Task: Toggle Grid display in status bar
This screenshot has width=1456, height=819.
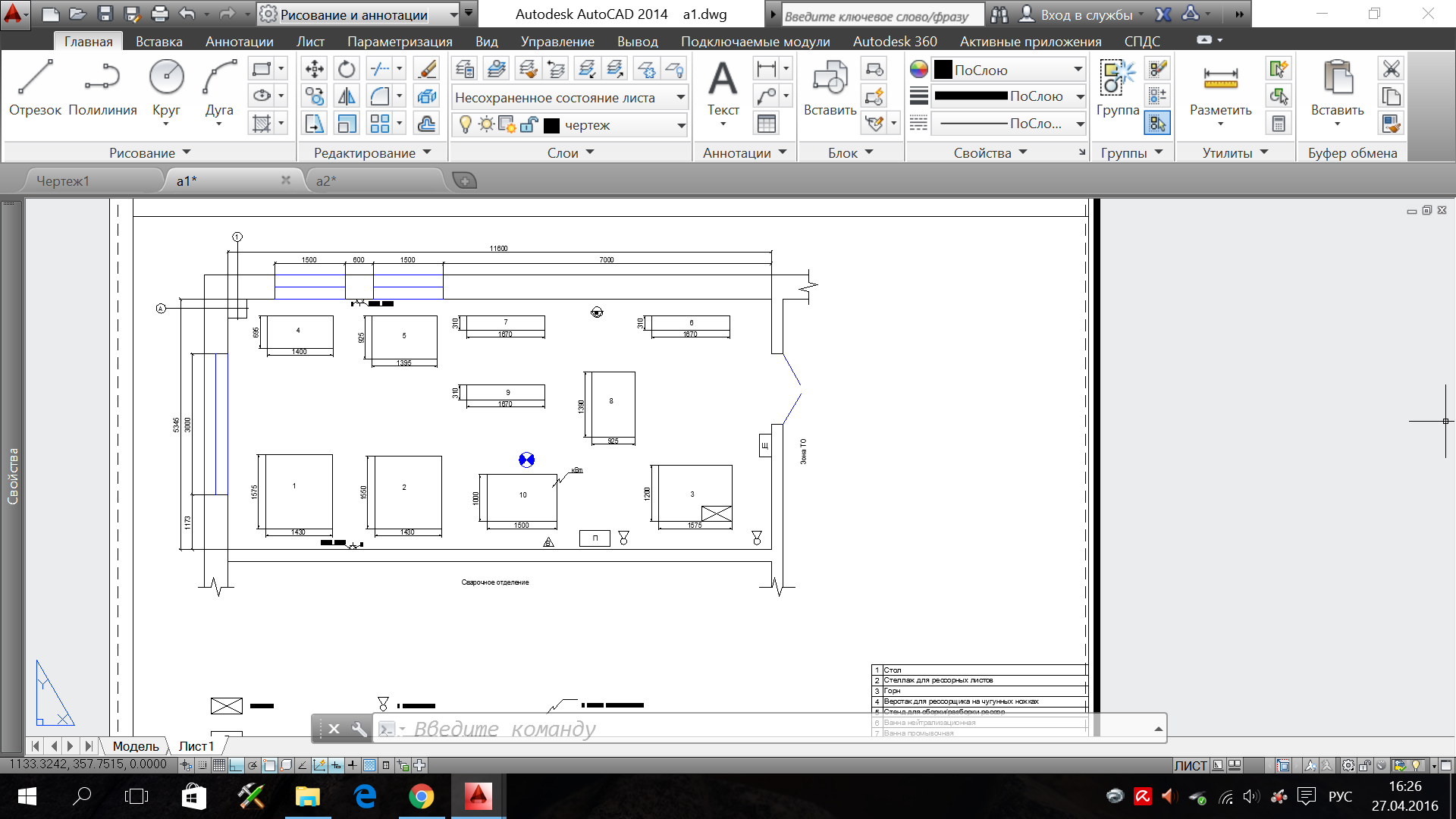Action: (x=219, y=765)
